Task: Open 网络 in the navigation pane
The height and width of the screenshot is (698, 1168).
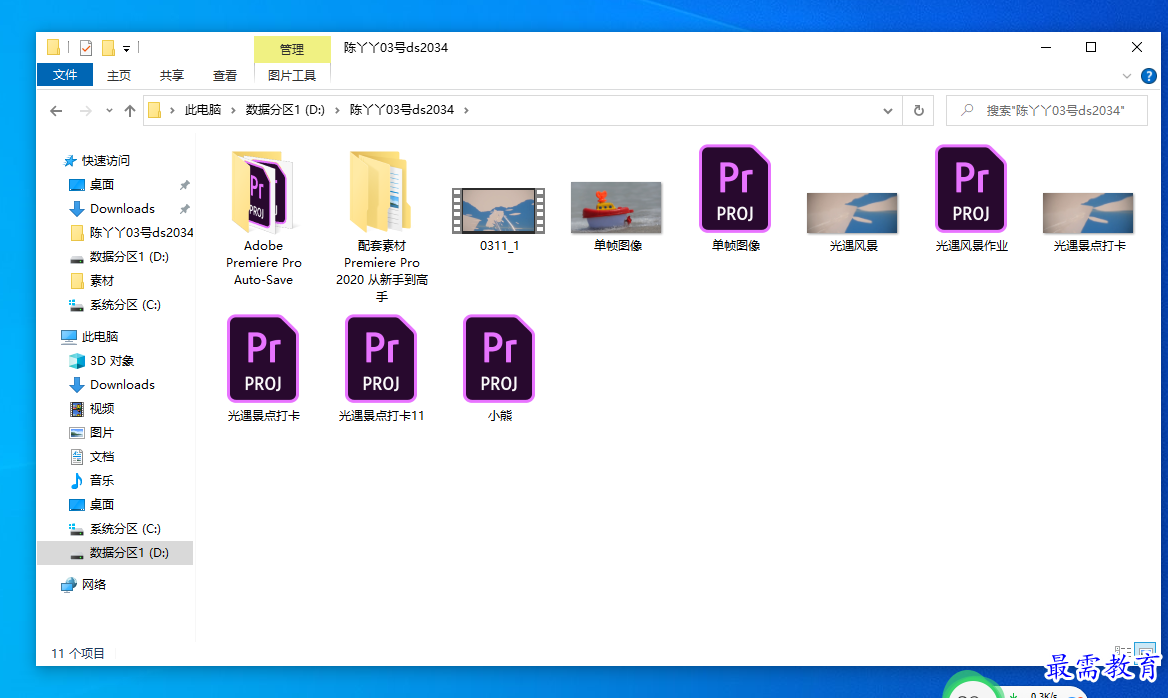Action: click(84, 585)
